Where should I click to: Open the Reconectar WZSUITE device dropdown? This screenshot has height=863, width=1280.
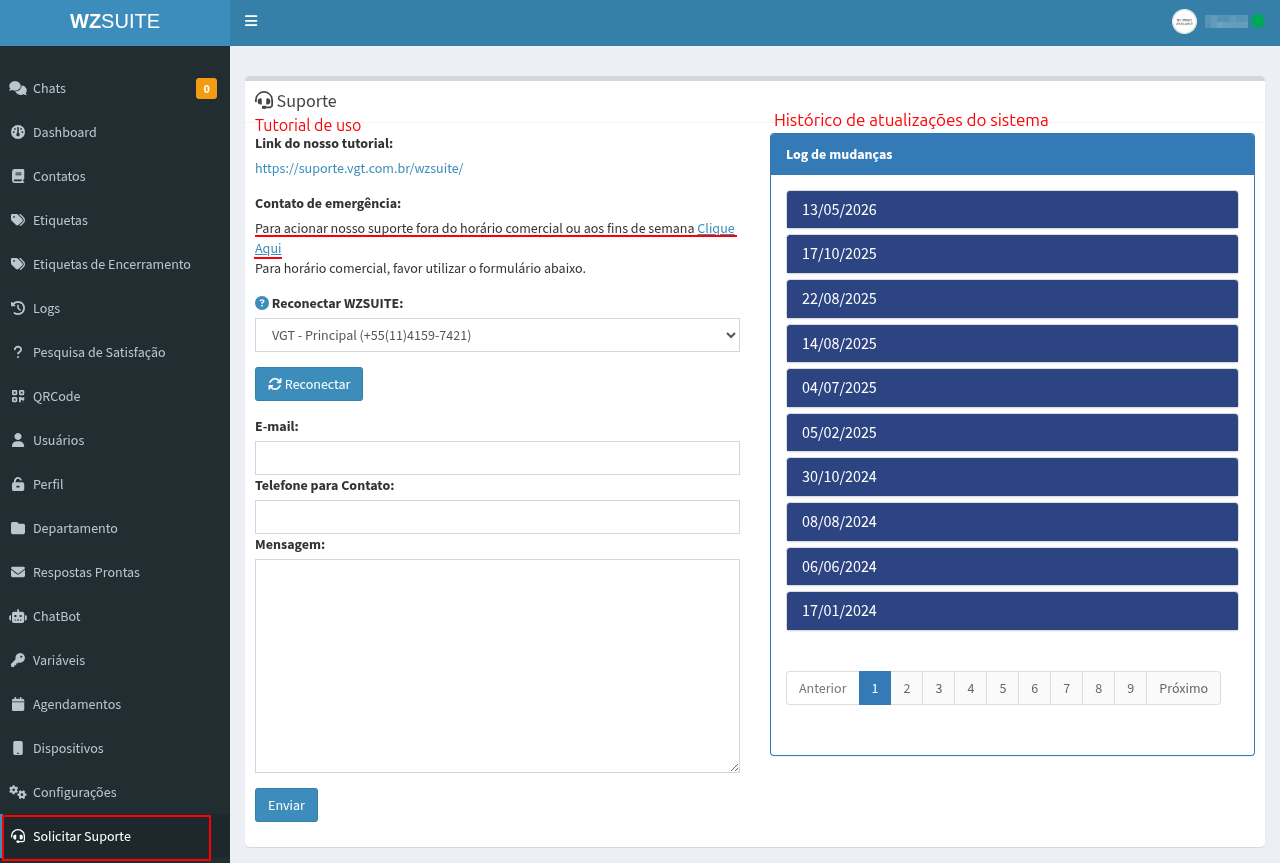[497, 335]
